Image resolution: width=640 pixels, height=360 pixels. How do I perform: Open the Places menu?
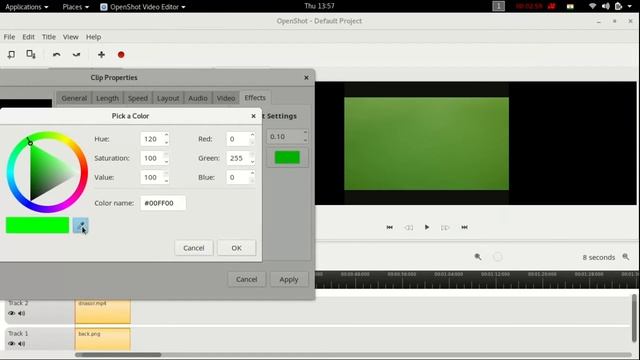[76, 7]
